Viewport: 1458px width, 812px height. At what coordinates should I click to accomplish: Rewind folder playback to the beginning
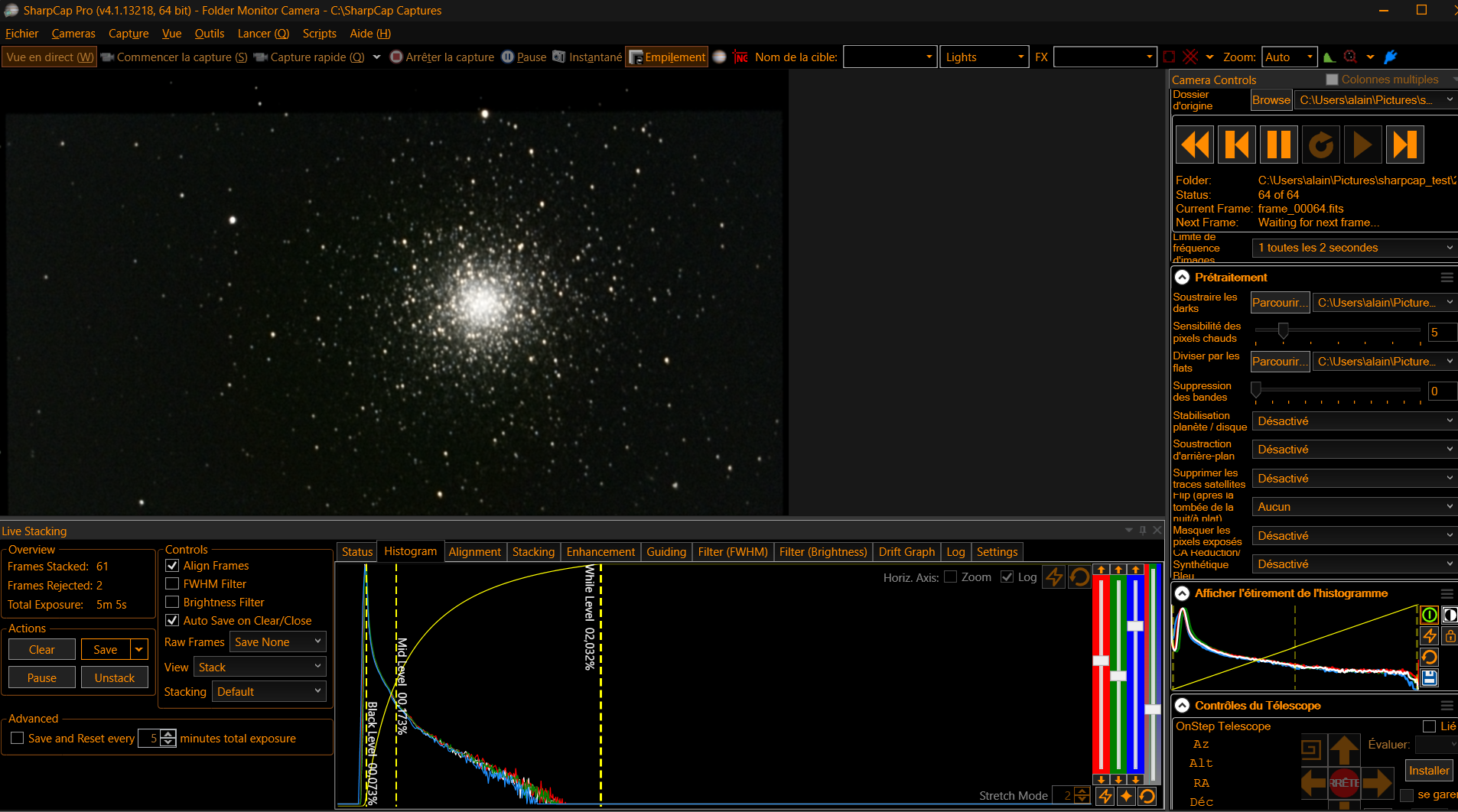coord(1195,145)
